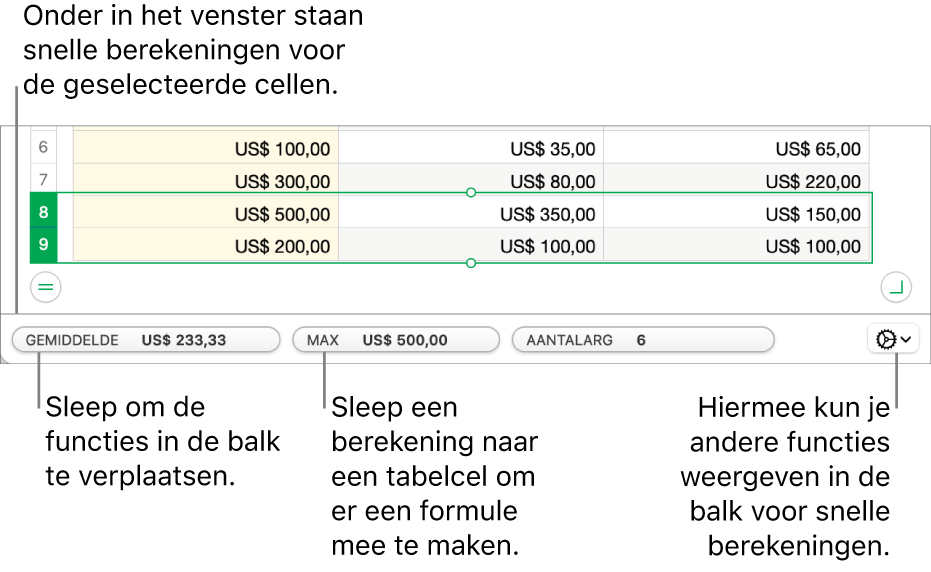Click cell showing US$ 150,00
The image size is (931, 572).
pos(737,214)
